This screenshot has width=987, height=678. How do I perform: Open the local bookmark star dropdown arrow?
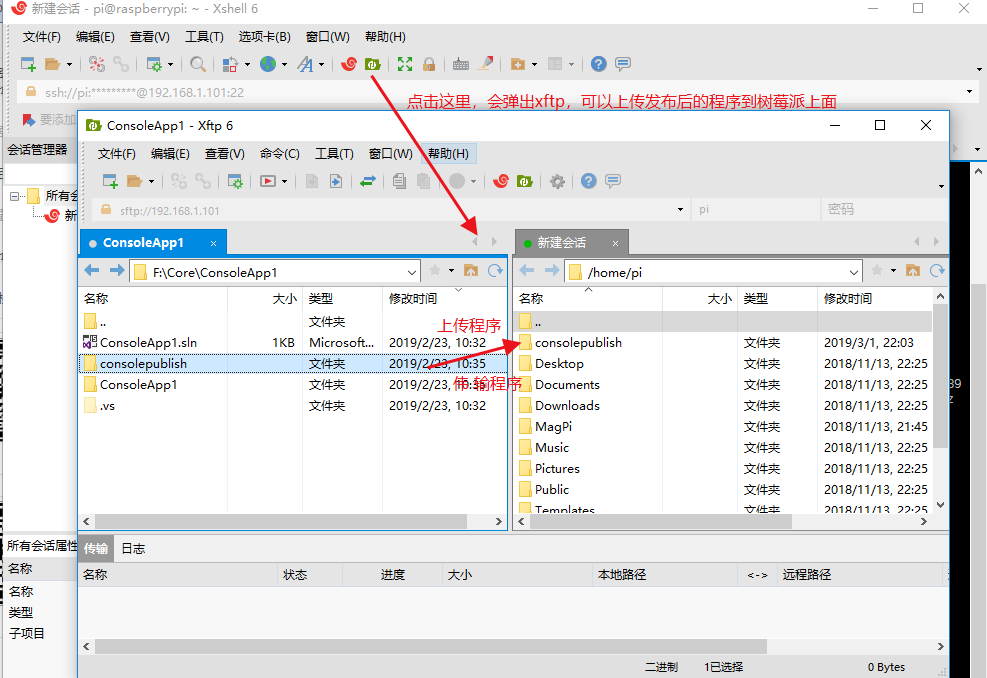tap(451, 271)
